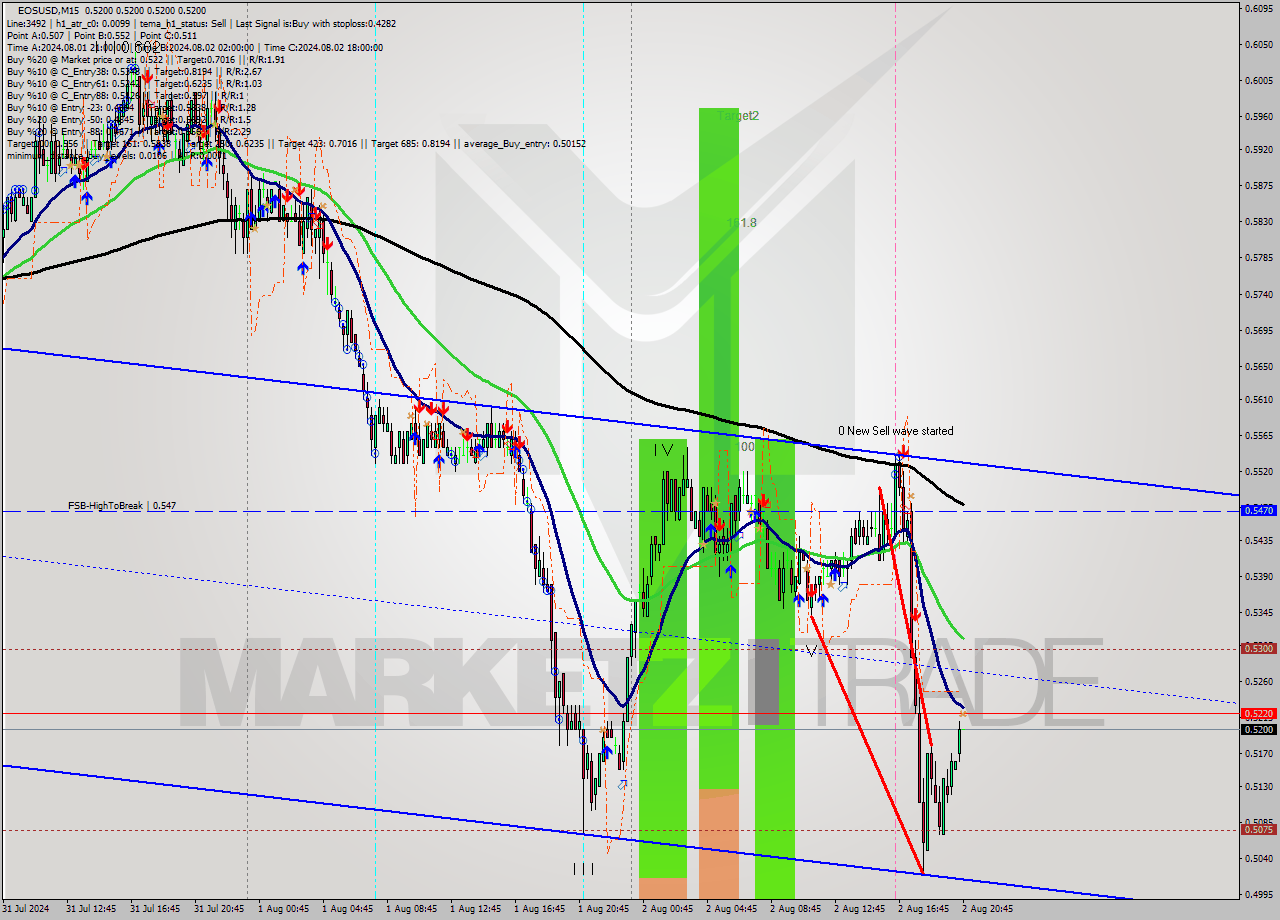Click the 161.8 Fibonacci level label
This screenshot has width=1280, height=920.
[x=741, y=223]
